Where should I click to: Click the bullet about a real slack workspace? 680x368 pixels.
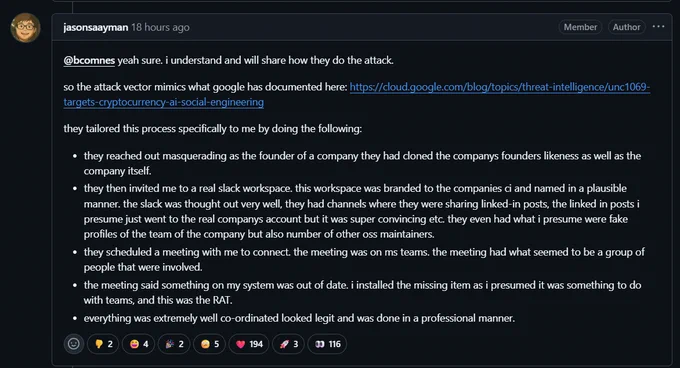coord(362,211)
